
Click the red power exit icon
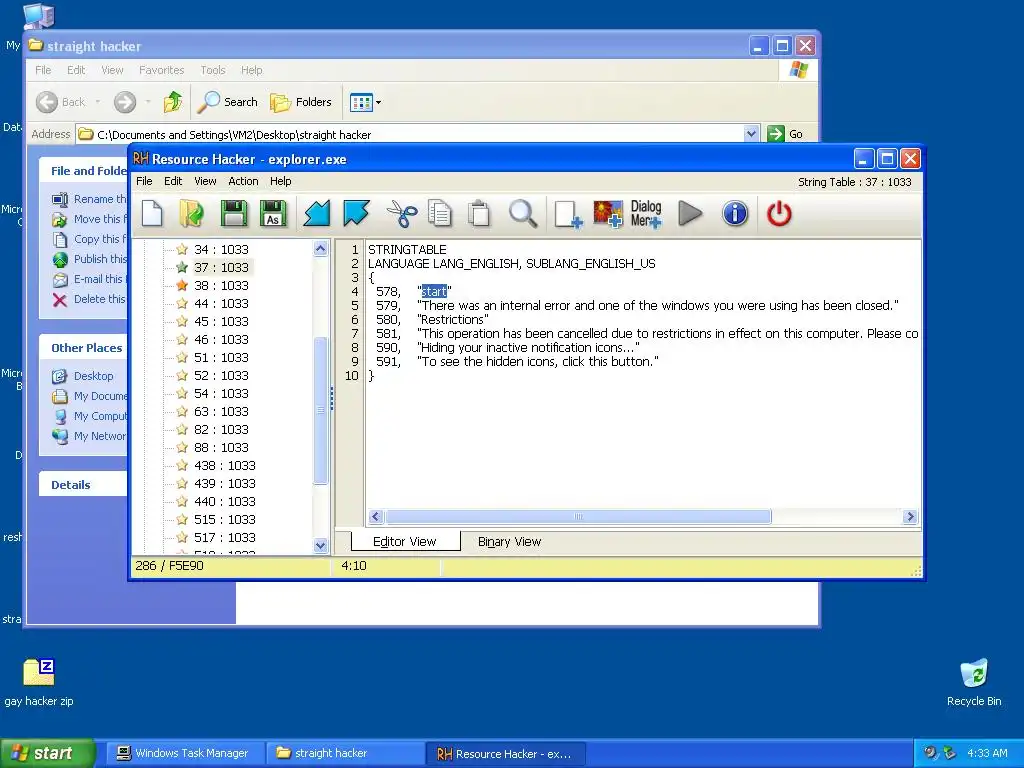(x=779, y=214)
